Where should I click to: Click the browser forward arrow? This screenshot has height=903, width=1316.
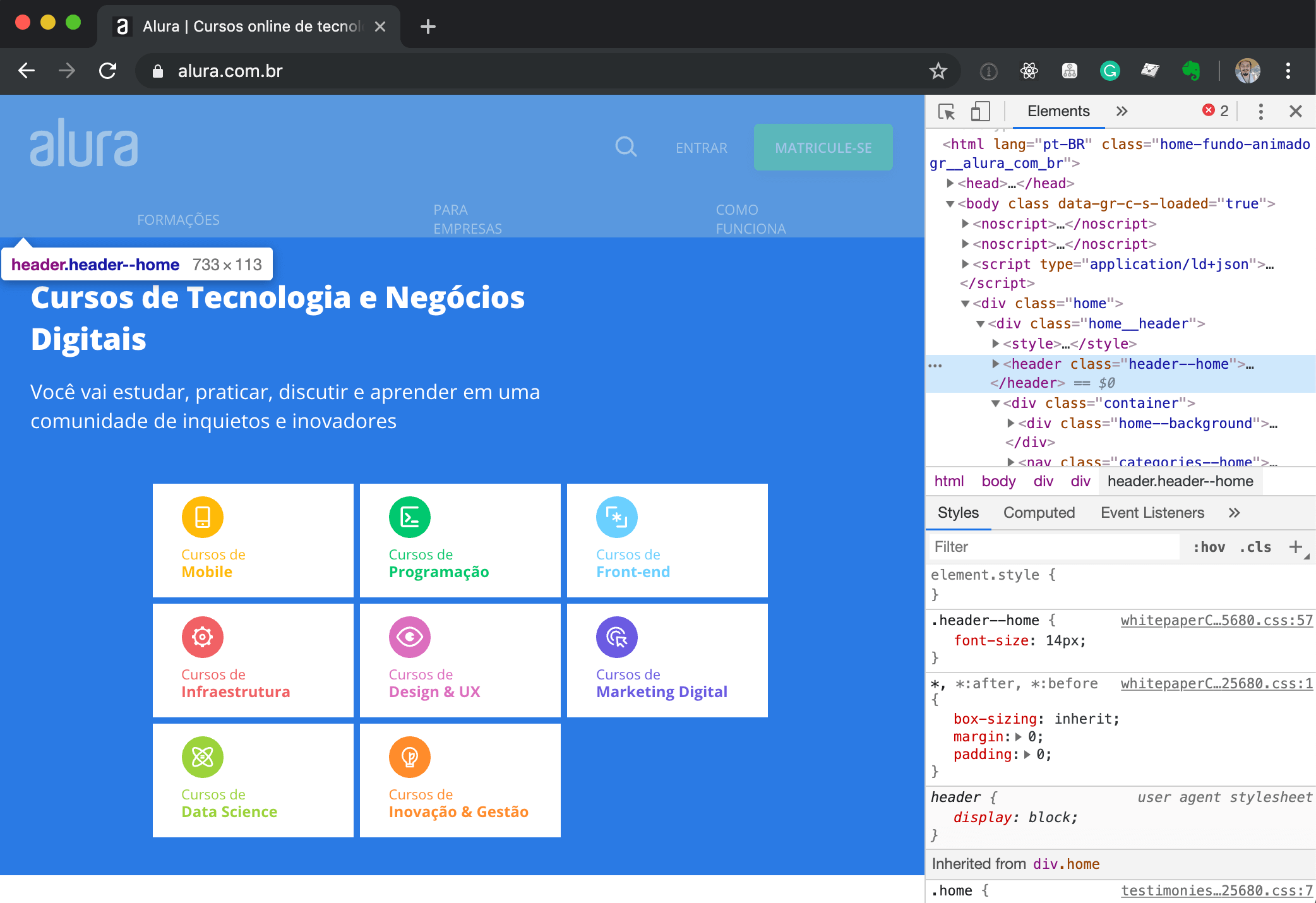(66, 71)
